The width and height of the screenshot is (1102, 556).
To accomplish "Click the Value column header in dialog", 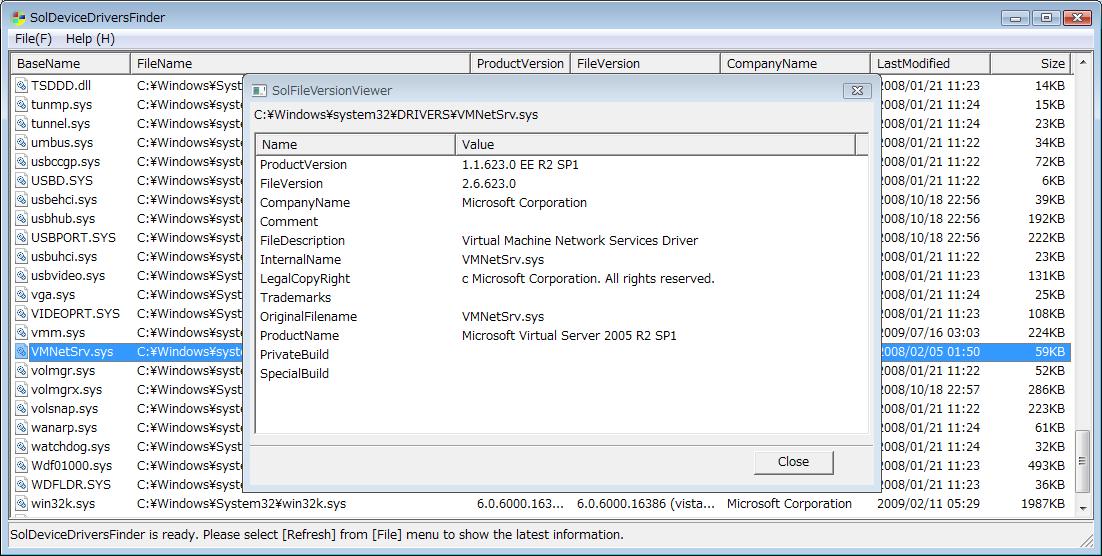I will click(655, 144).
